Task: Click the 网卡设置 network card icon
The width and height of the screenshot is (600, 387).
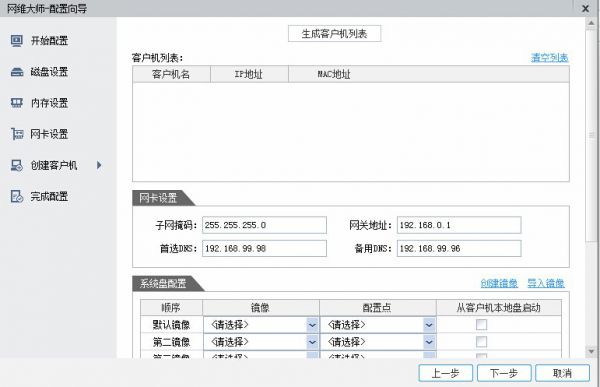Action: pyautogui.click(x=16, y=134)
